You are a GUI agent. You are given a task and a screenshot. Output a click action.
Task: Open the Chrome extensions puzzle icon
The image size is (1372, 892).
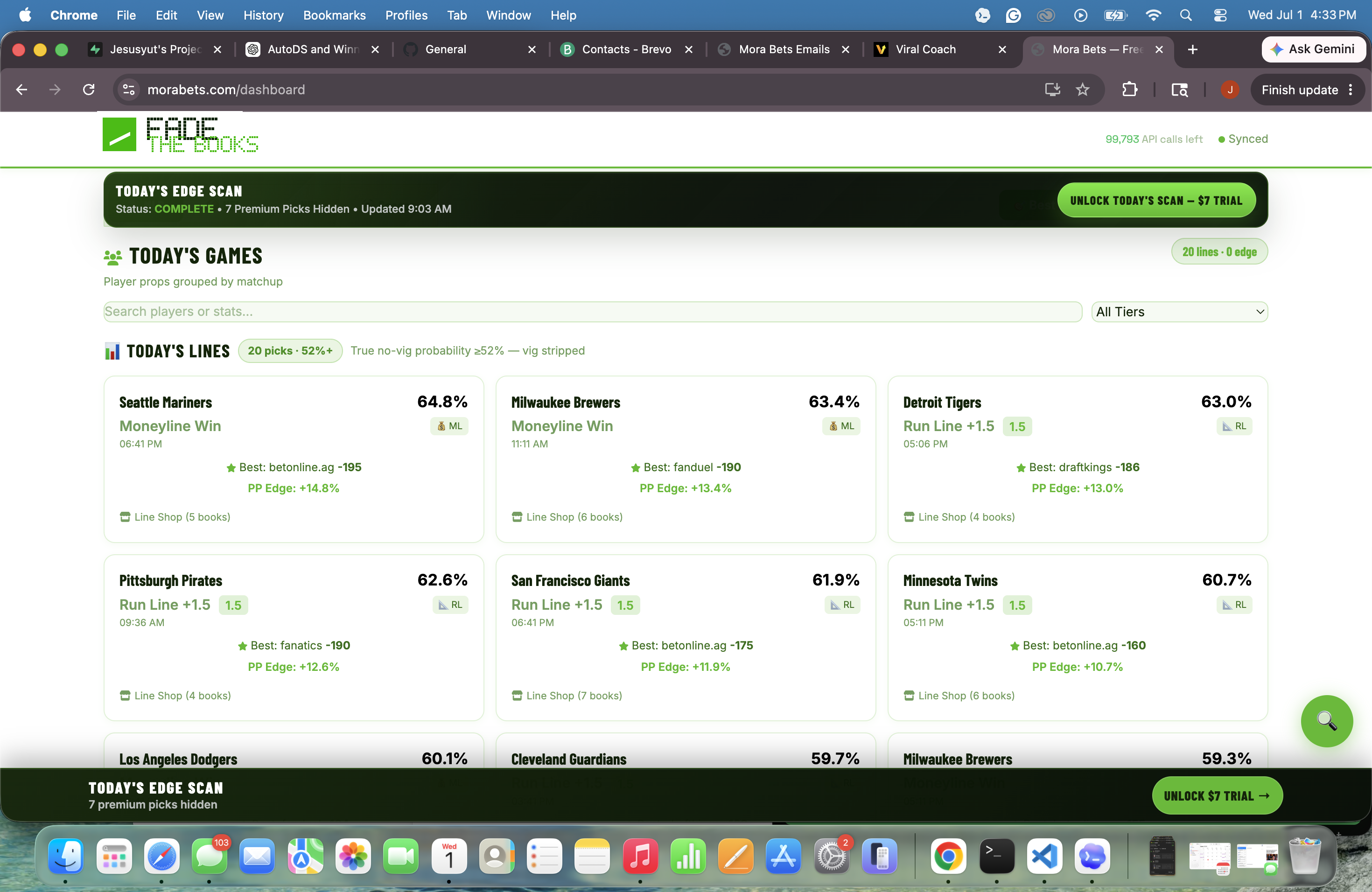tap(1129, 90)
